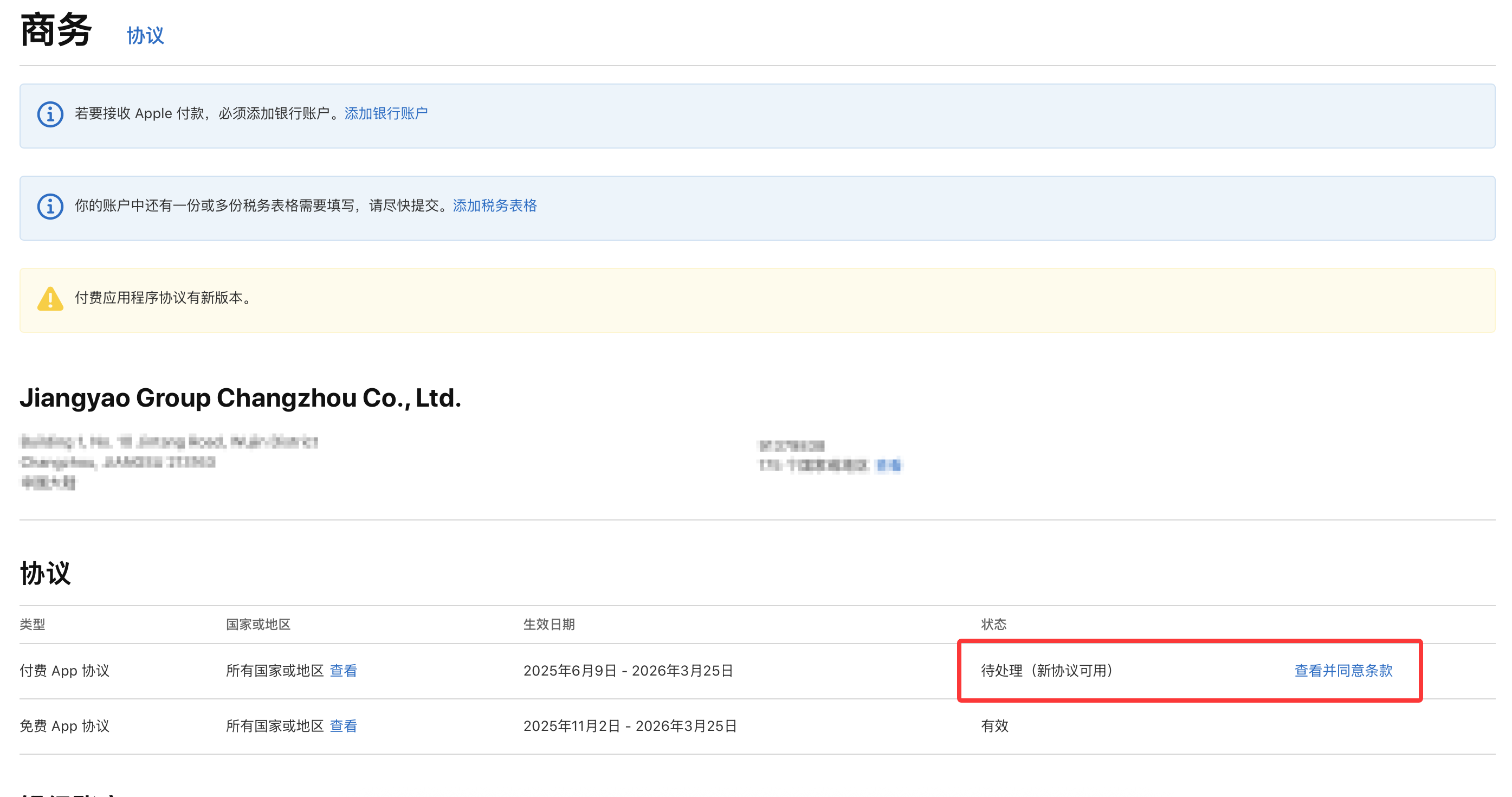
Task: Click 查看 link in 免费 App 协议 row
Action: coord(343,726)
